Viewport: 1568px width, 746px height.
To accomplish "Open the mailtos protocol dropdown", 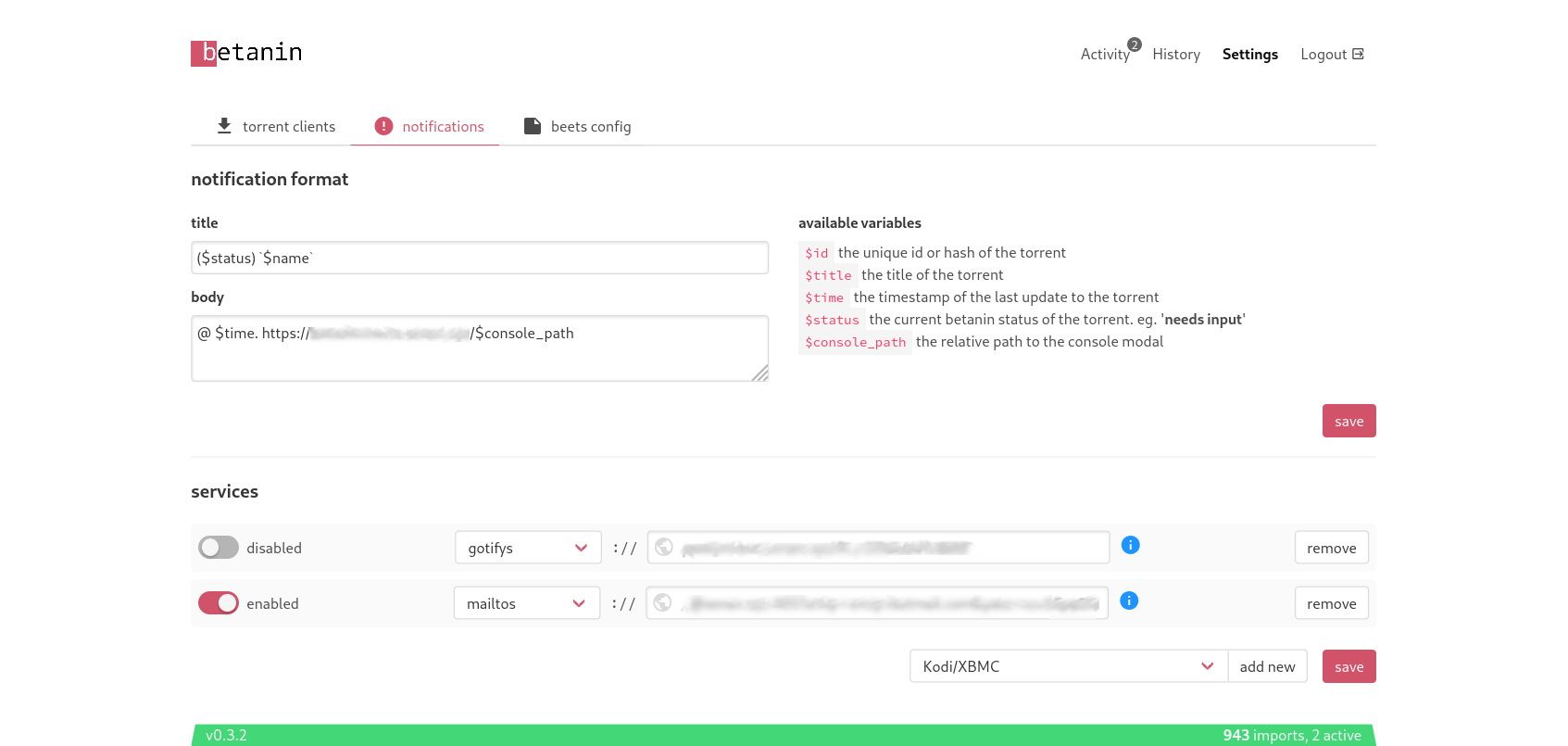I will point(526,603).
